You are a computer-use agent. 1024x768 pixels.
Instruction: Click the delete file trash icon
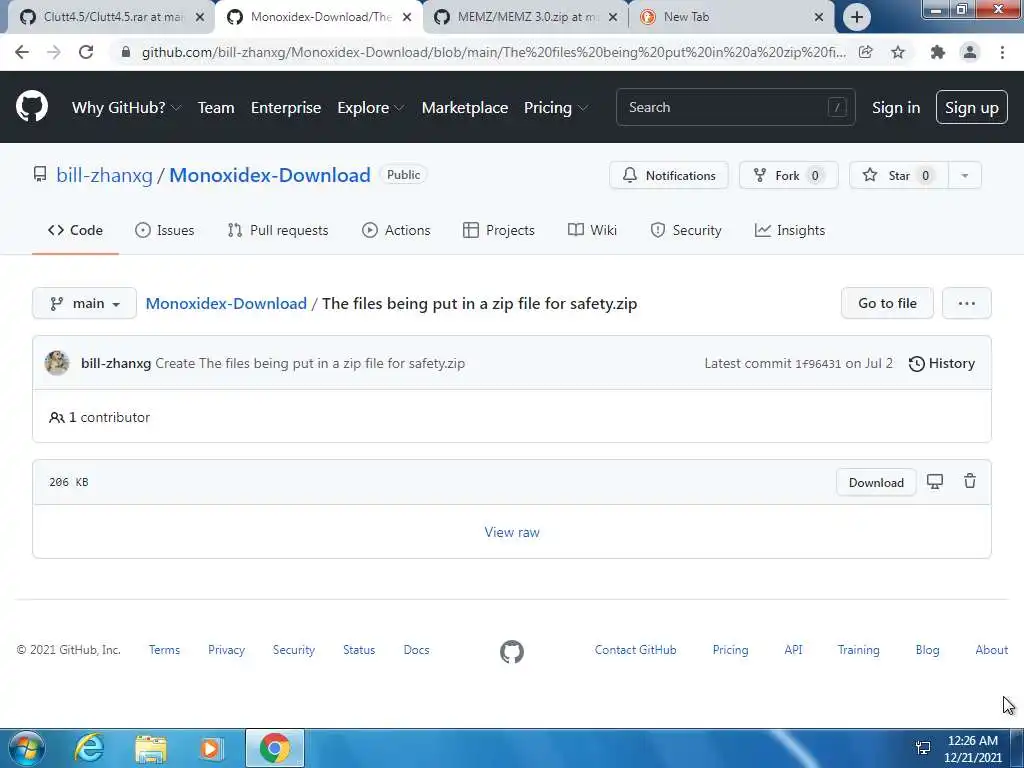(x=970, y=481)
